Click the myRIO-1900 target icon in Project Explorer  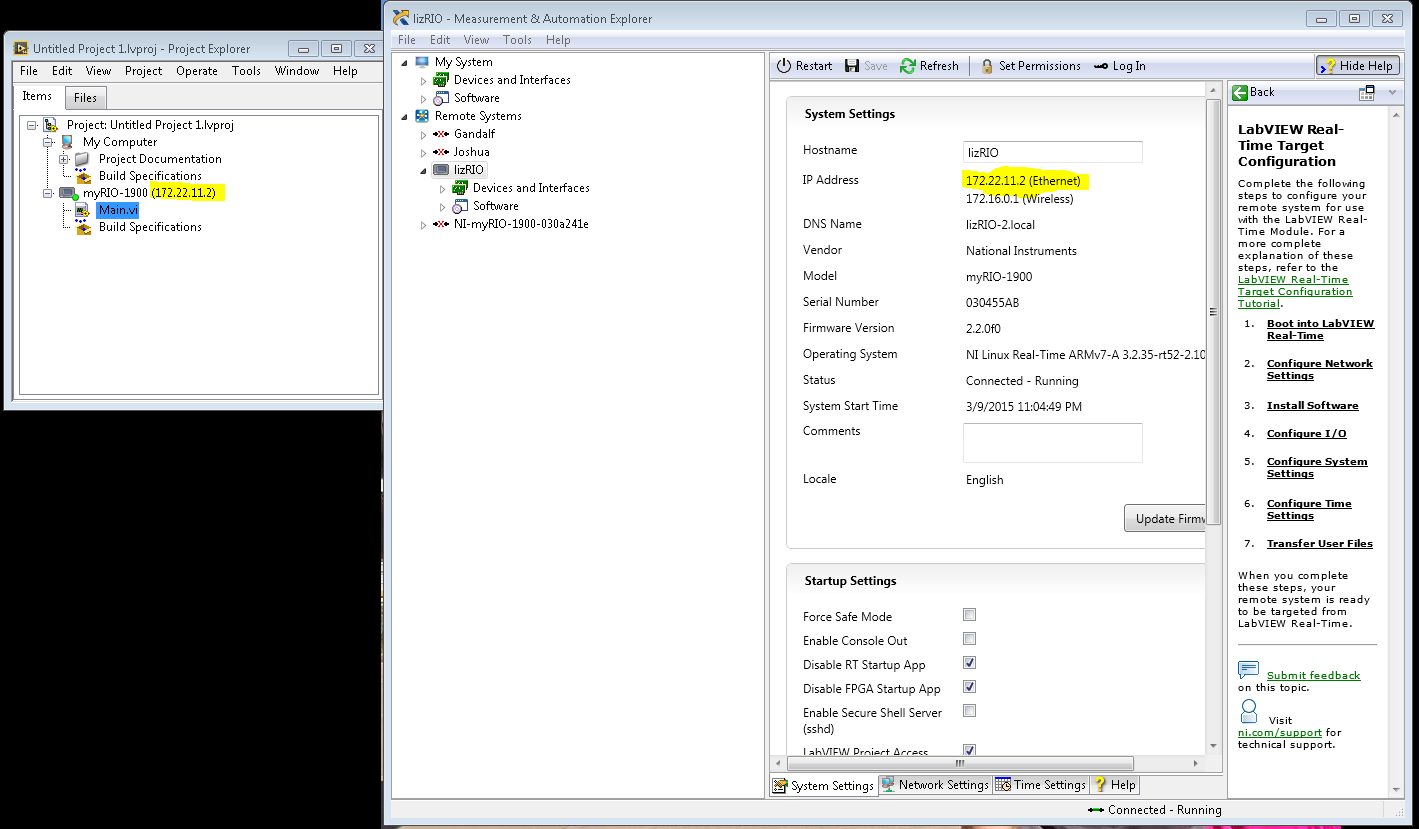pyautogui.click(x=67, y=193)
